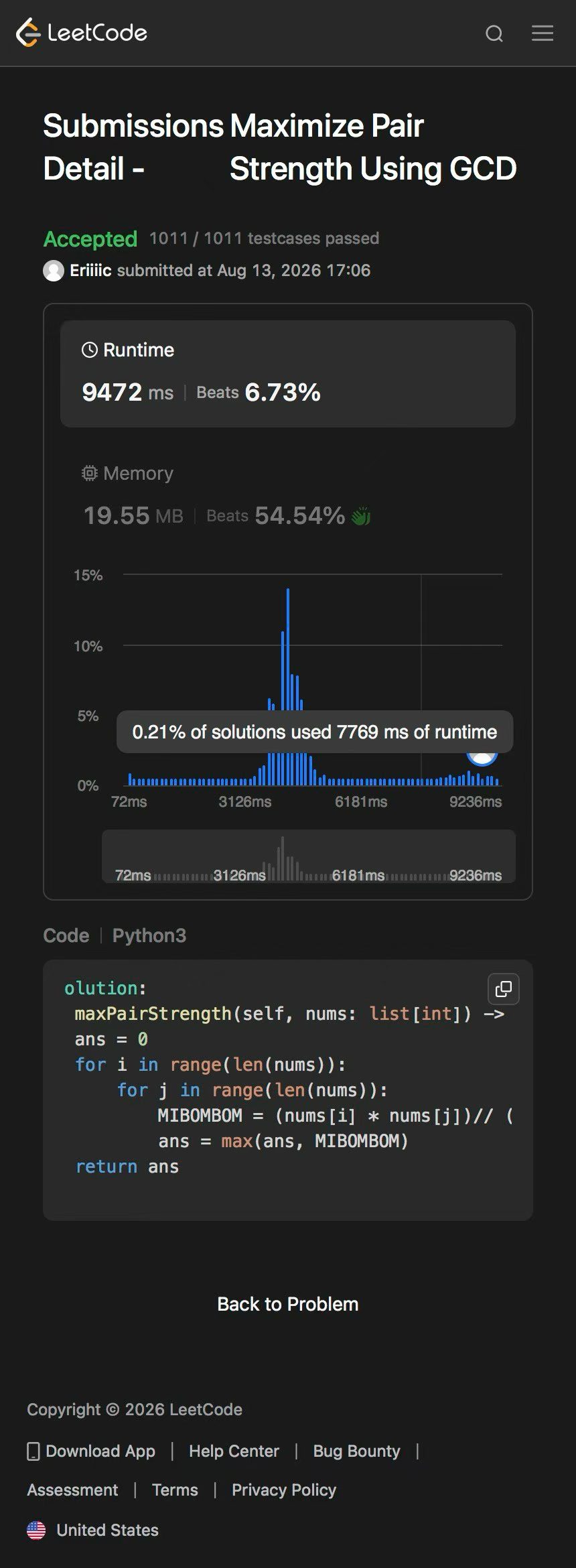Viewport: 576px width, 1568px height.
Task: Click the 19.55 MB memory value
Action: pos(133,516)
